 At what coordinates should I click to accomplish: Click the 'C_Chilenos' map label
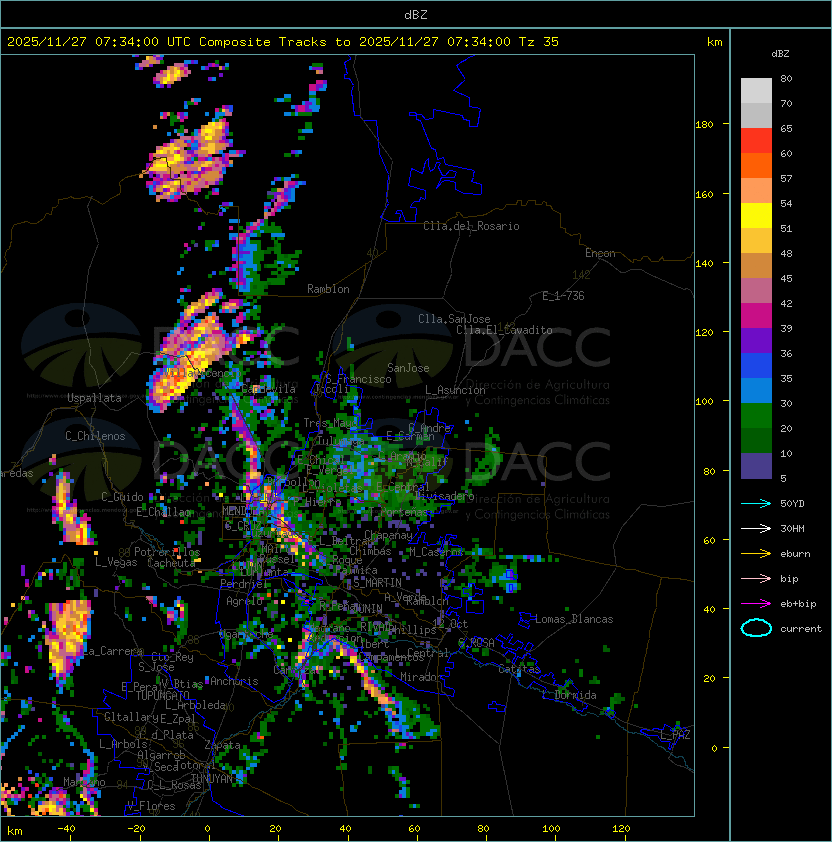pos(95,436)
